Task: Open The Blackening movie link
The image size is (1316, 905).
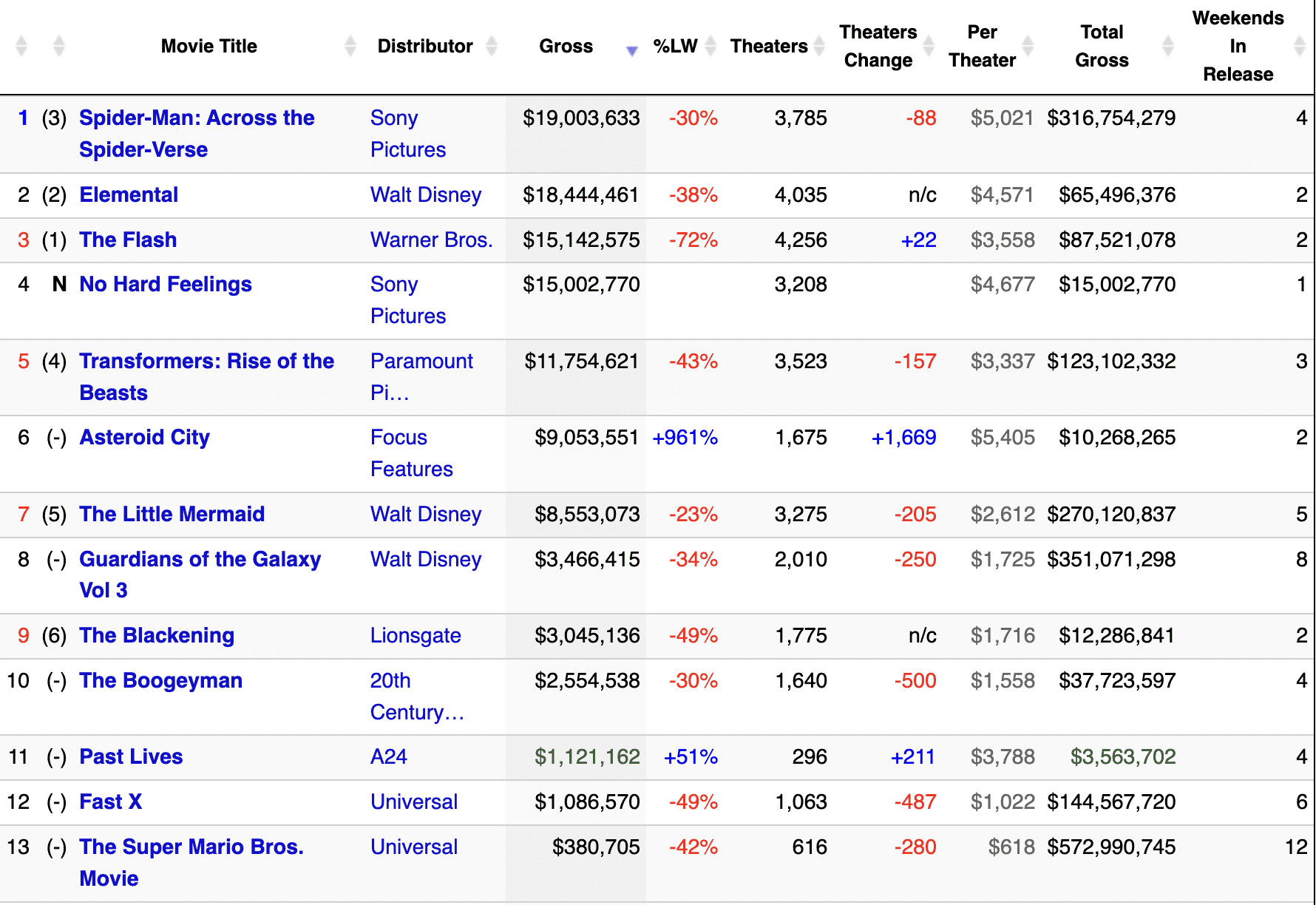Action: (157, 635)
